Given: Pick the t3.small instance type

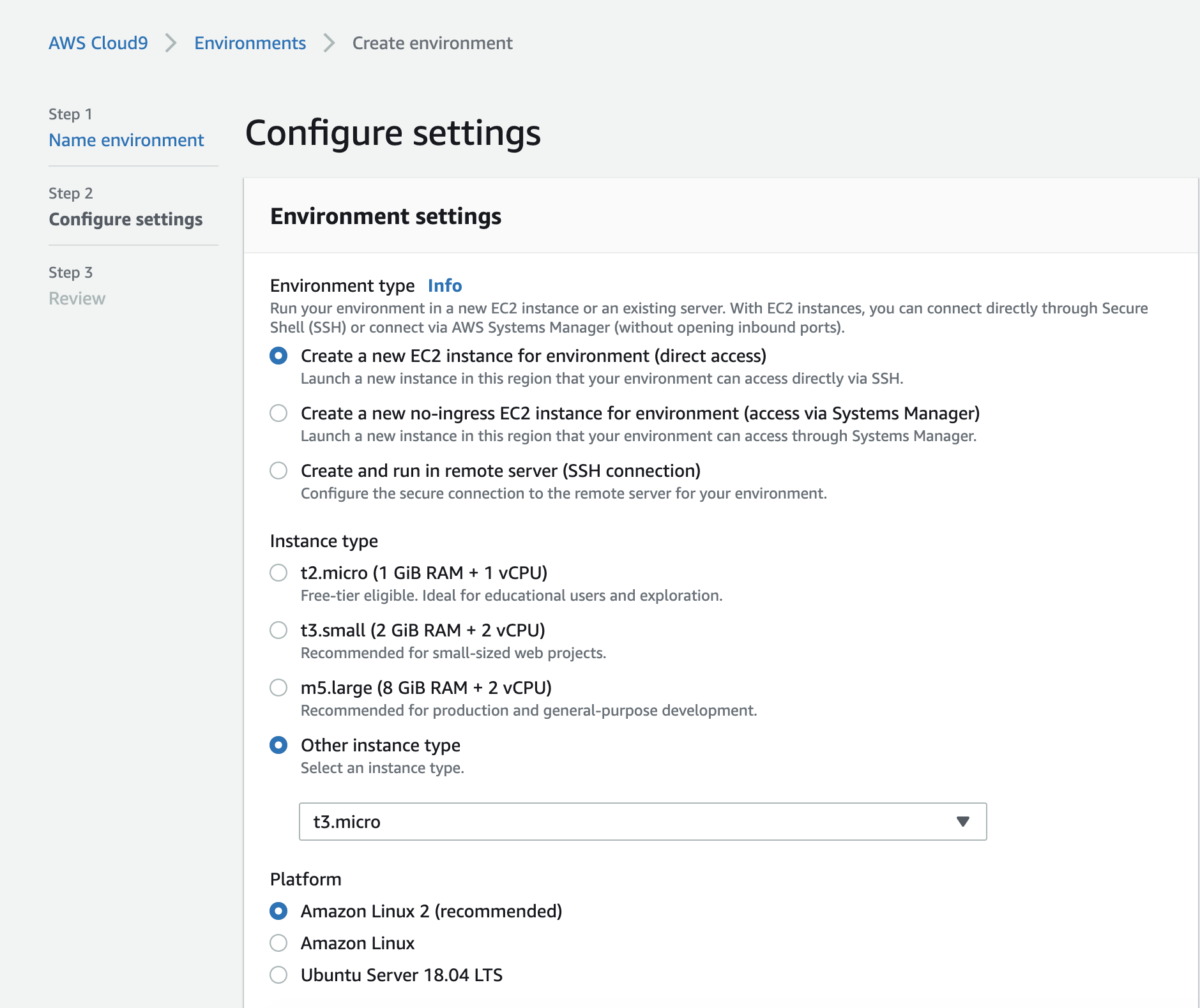Looking at the screenshot, I should [278, 630].
